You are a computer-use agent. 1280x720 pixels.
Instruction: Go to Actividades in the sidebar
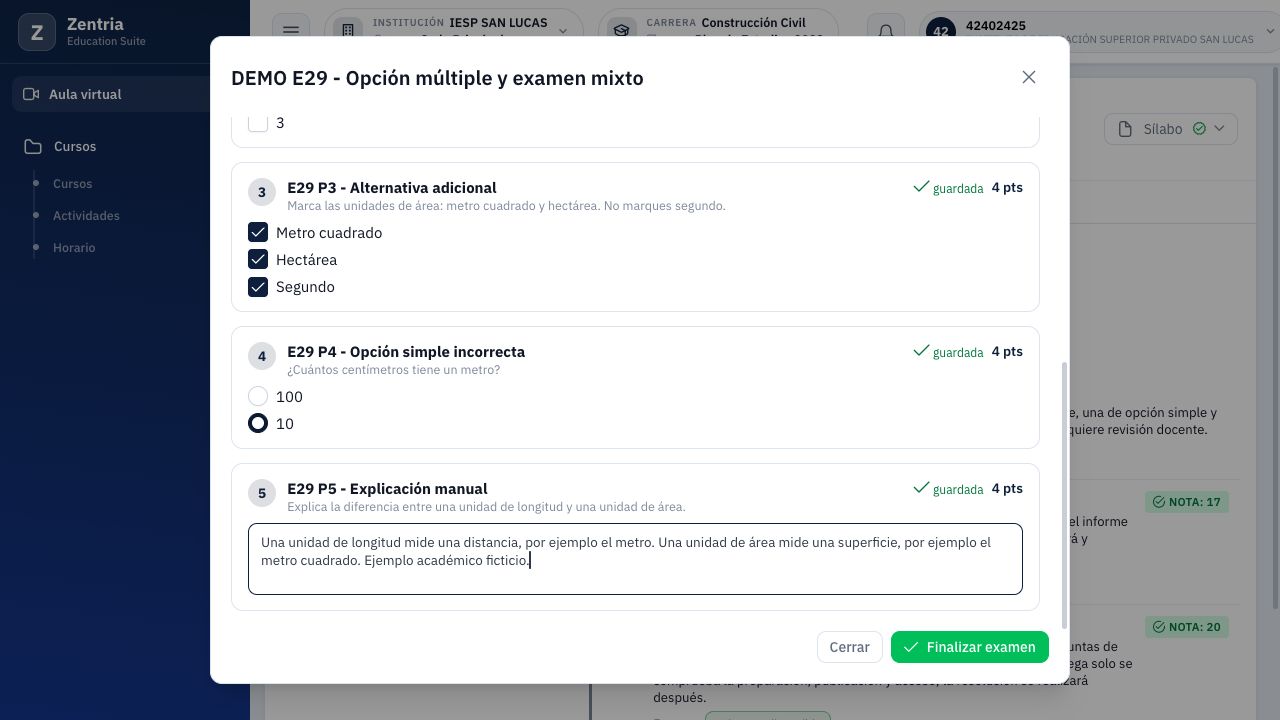tap(86, 216)
